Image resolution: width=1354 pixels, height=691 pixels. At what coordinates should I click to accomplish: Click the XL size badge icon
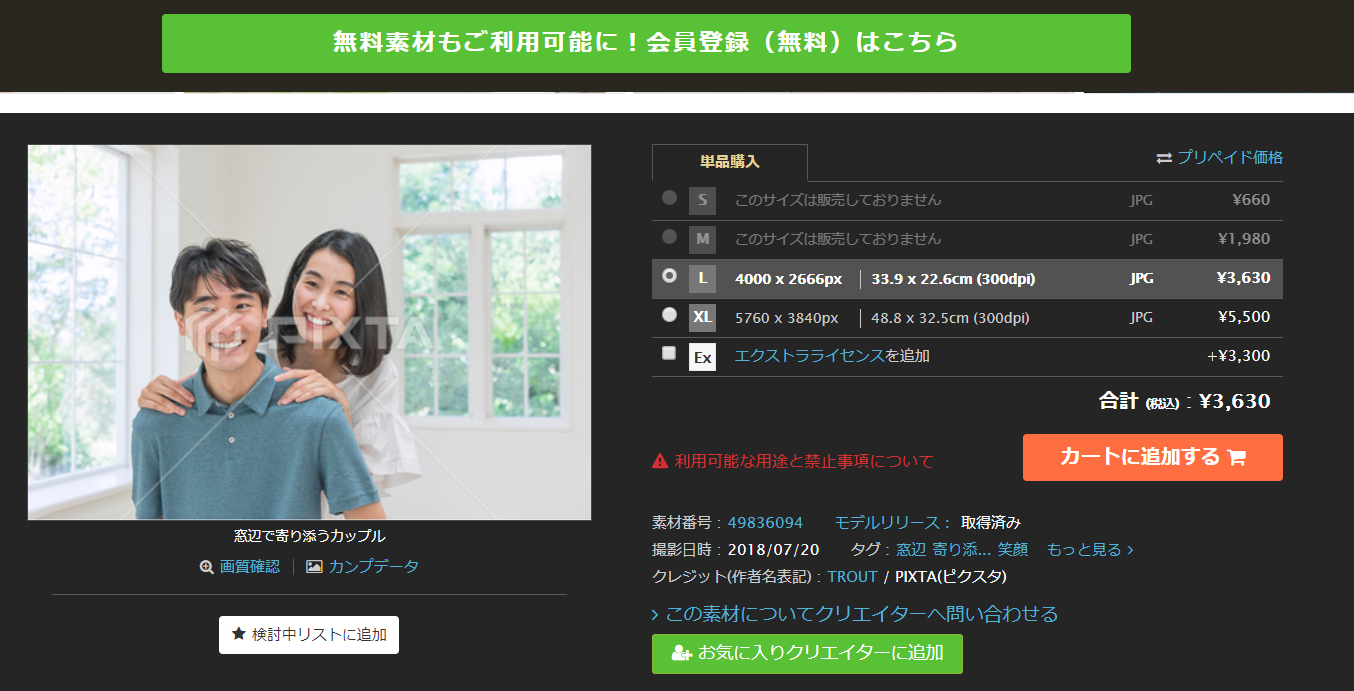(x=702, y=318)
